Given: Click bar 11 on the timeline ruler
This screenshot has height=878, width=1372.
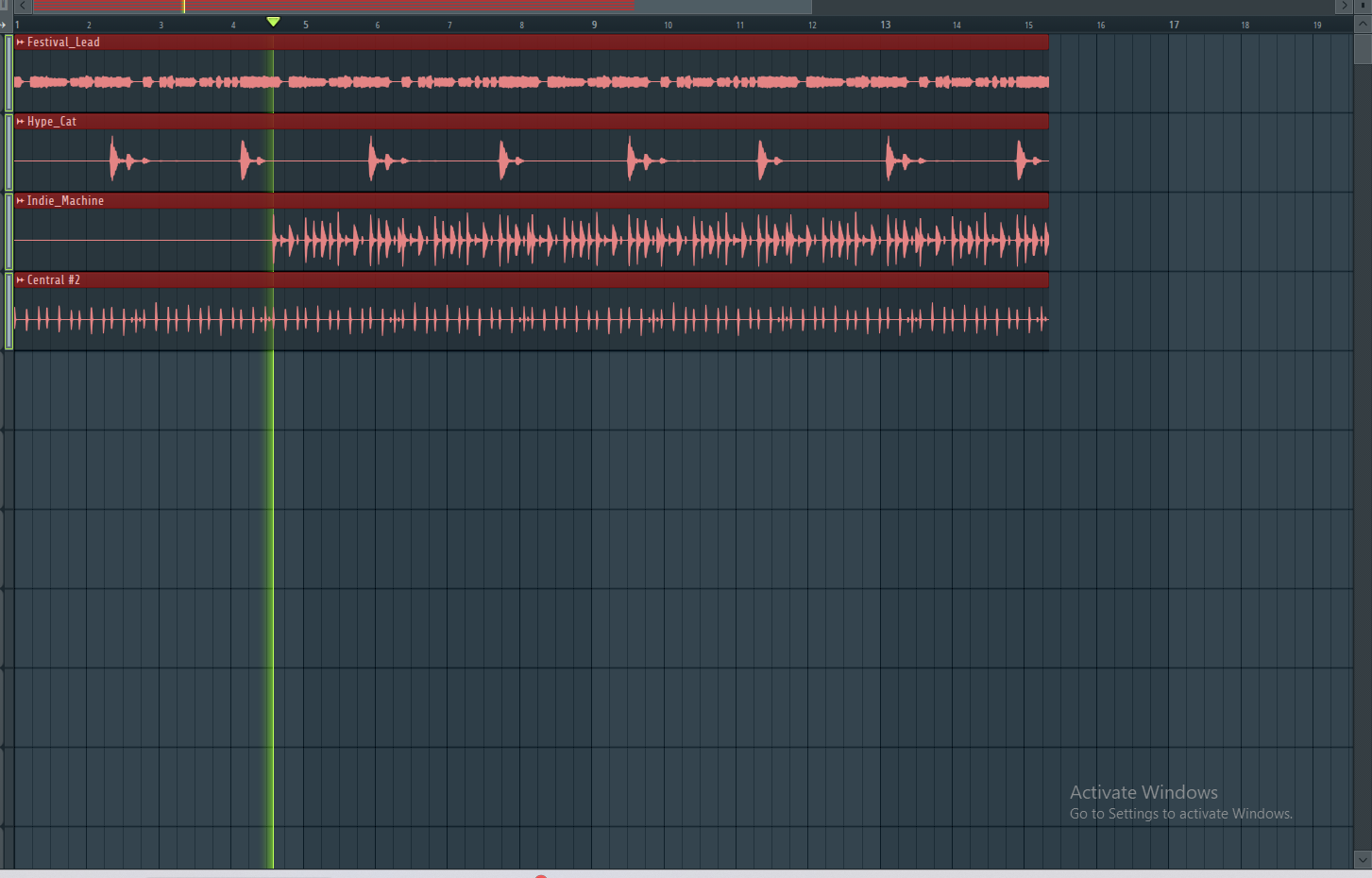Looking at the screenshot, I should coord(740,25).
